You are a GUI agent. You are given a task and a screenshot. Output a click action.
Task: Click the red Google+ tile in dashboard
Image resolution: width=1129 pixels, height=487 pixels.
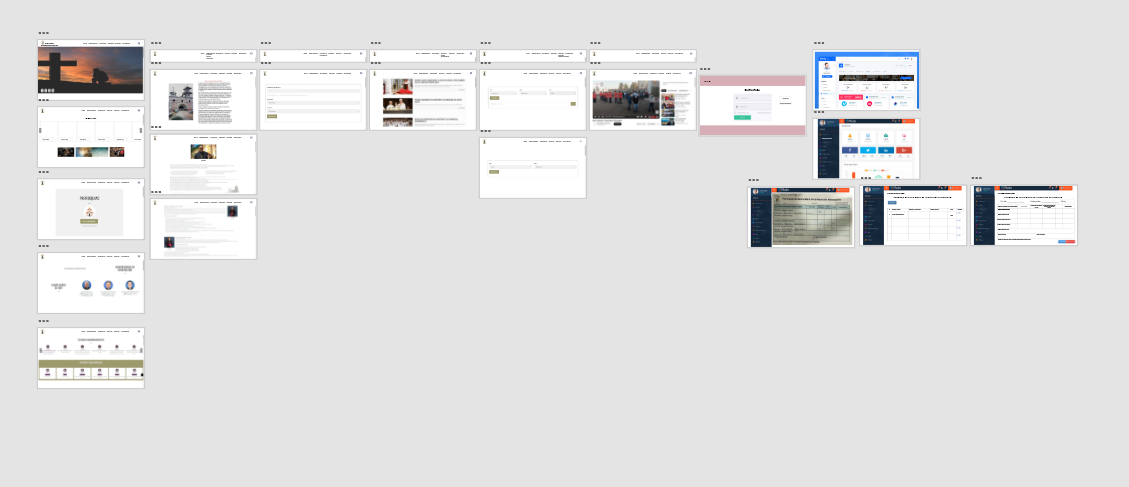903,150
